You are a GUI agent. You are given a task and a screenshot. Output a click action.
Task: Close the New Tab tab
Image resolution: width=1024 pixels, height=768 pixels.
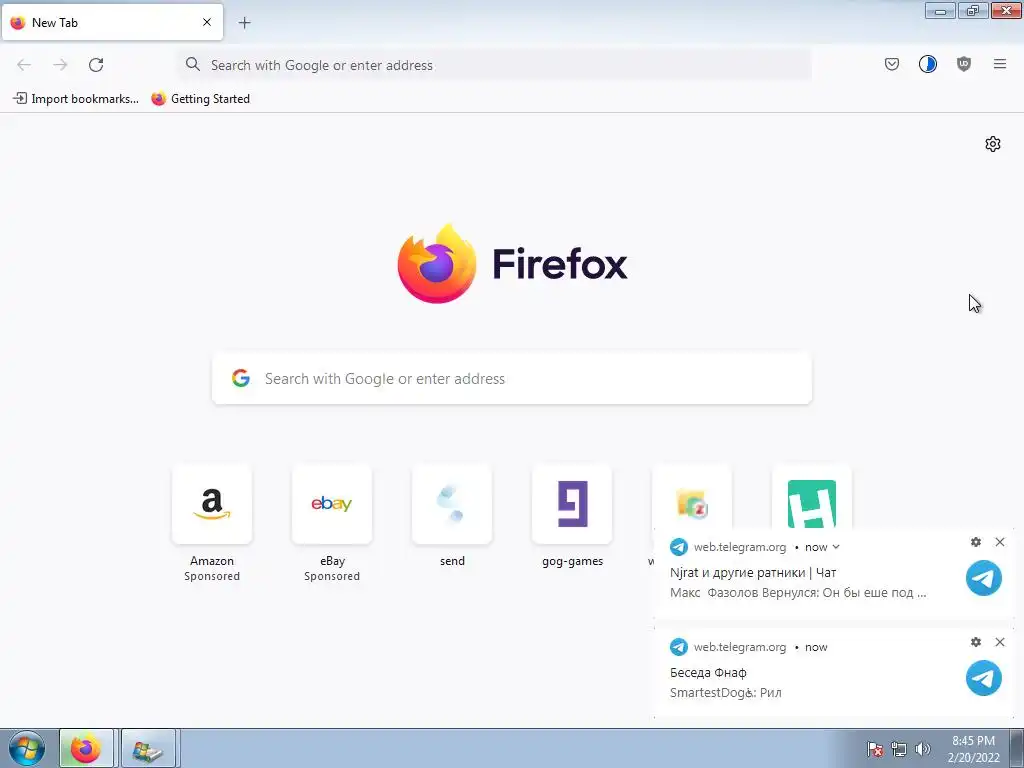tap(207, 22)
